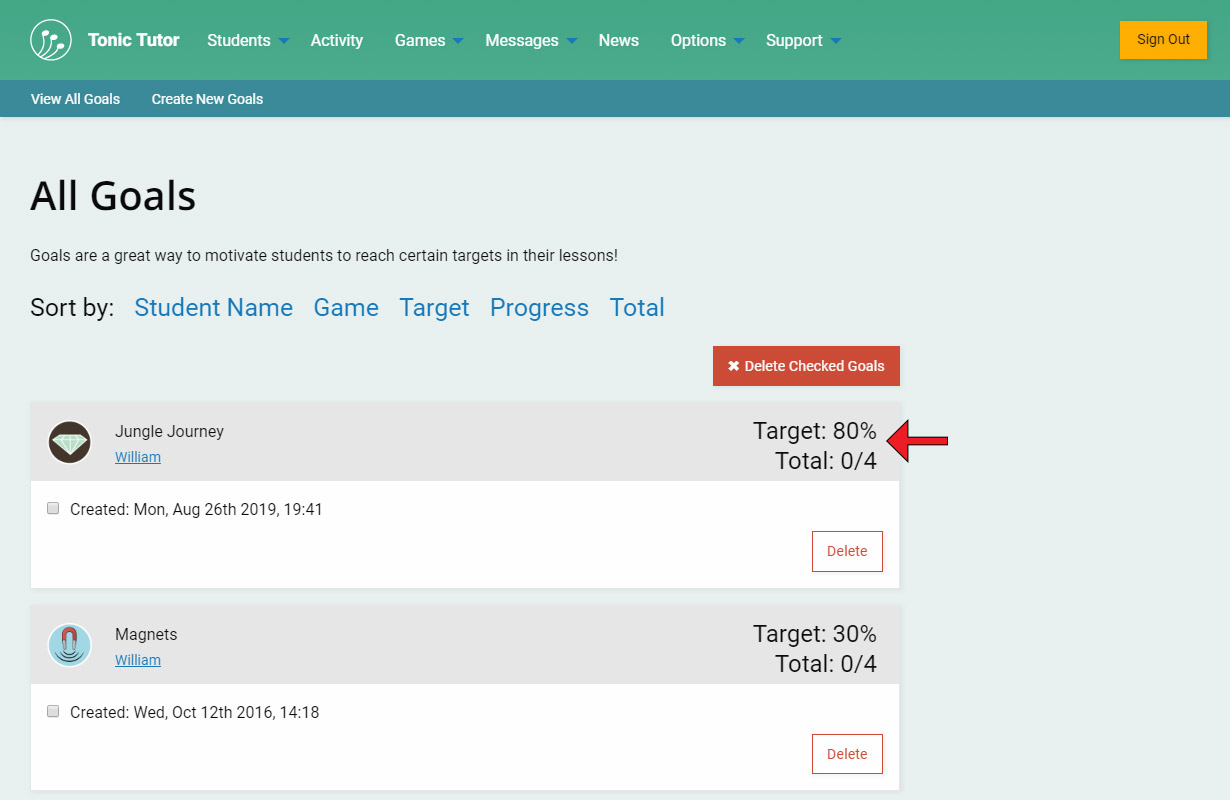Sort goals by Progress
Screen dimensions: 1230x800
click(539, 308)
